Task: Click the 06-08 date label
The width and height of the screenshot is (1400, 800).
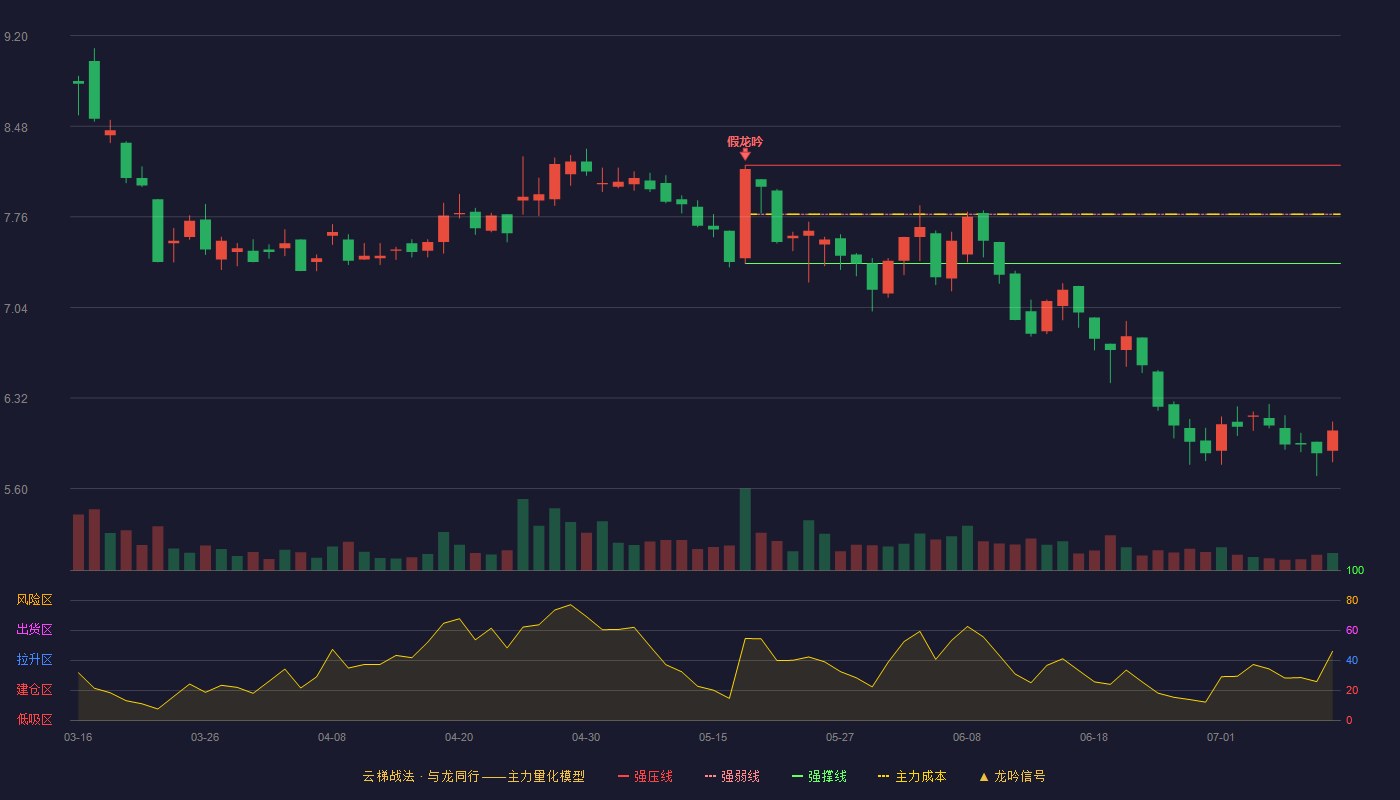Action: (967, 737)
